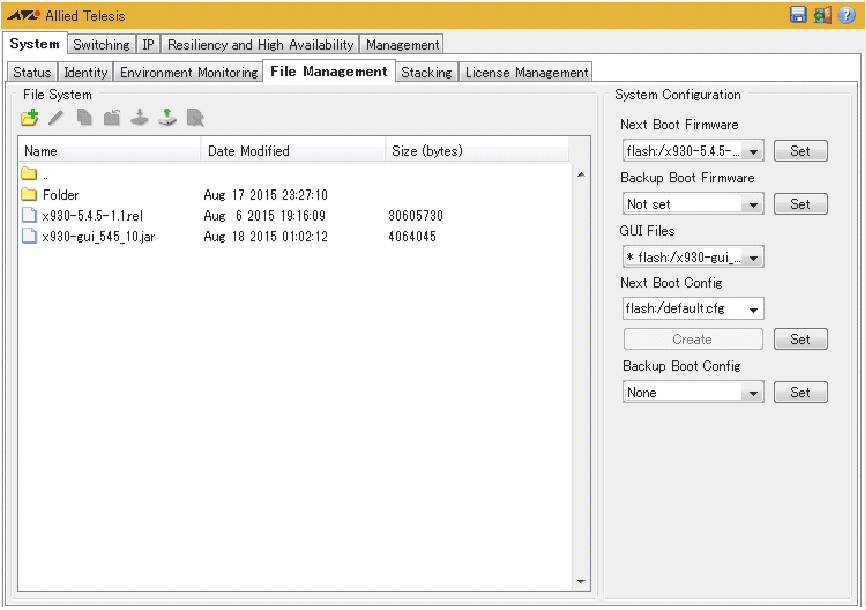Click the new folder icon in File System

click(x=29, y=118)
